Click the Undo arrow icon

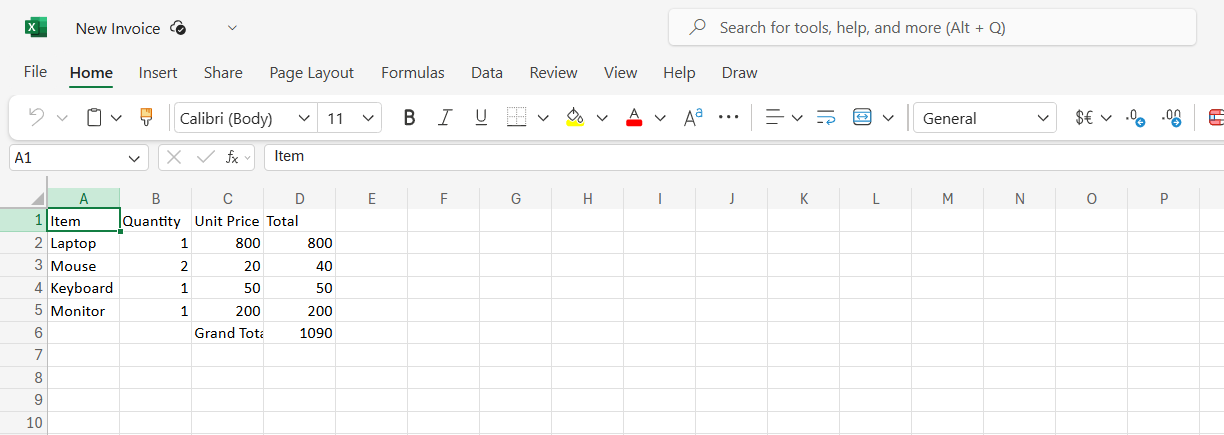coord(37,118)
